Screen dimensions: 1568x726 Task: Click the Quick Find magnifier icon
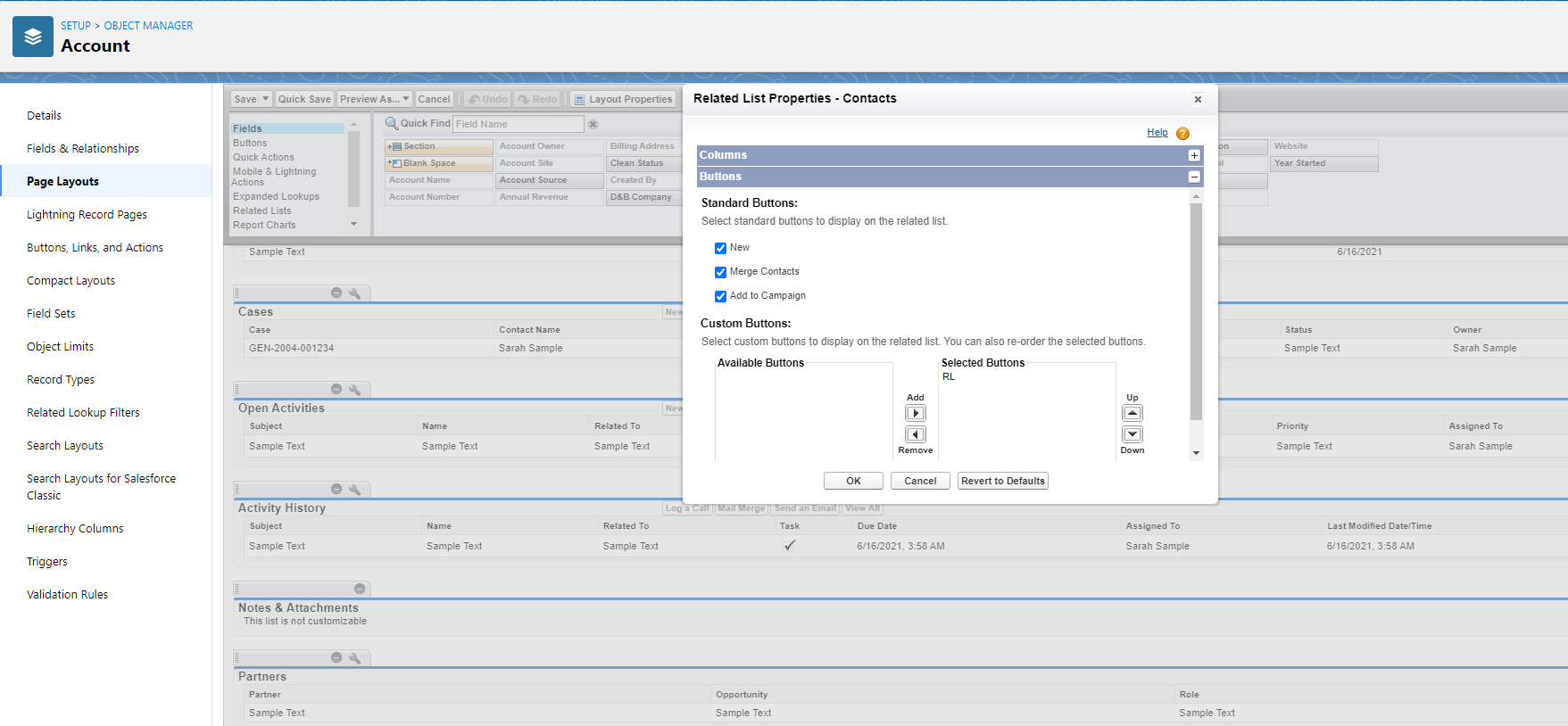391,124
